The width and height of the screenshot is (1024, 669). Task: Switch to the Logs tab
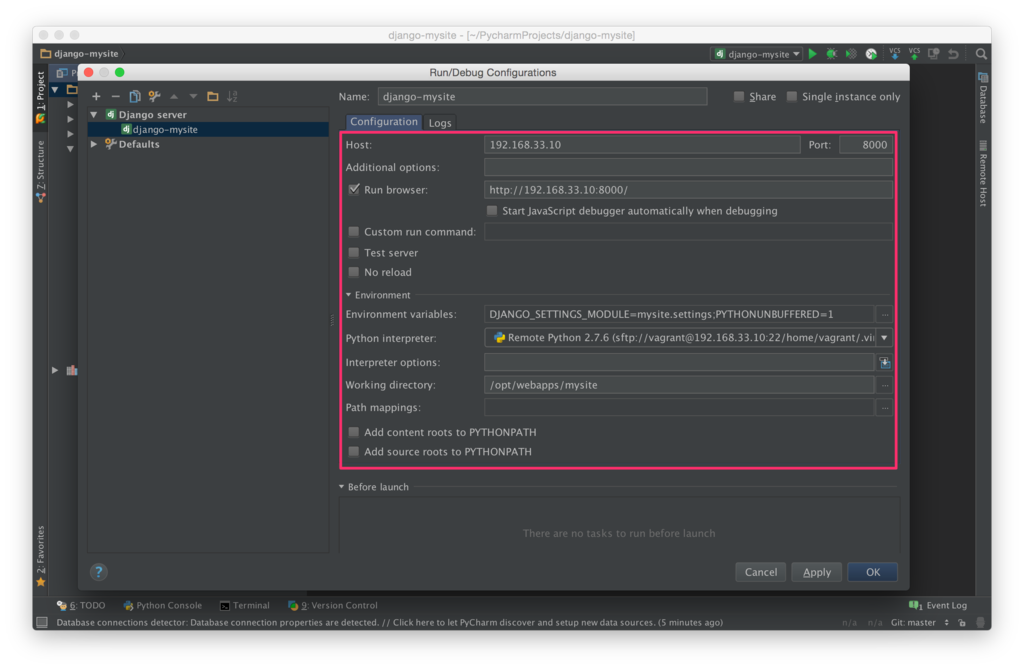(440, 122)
